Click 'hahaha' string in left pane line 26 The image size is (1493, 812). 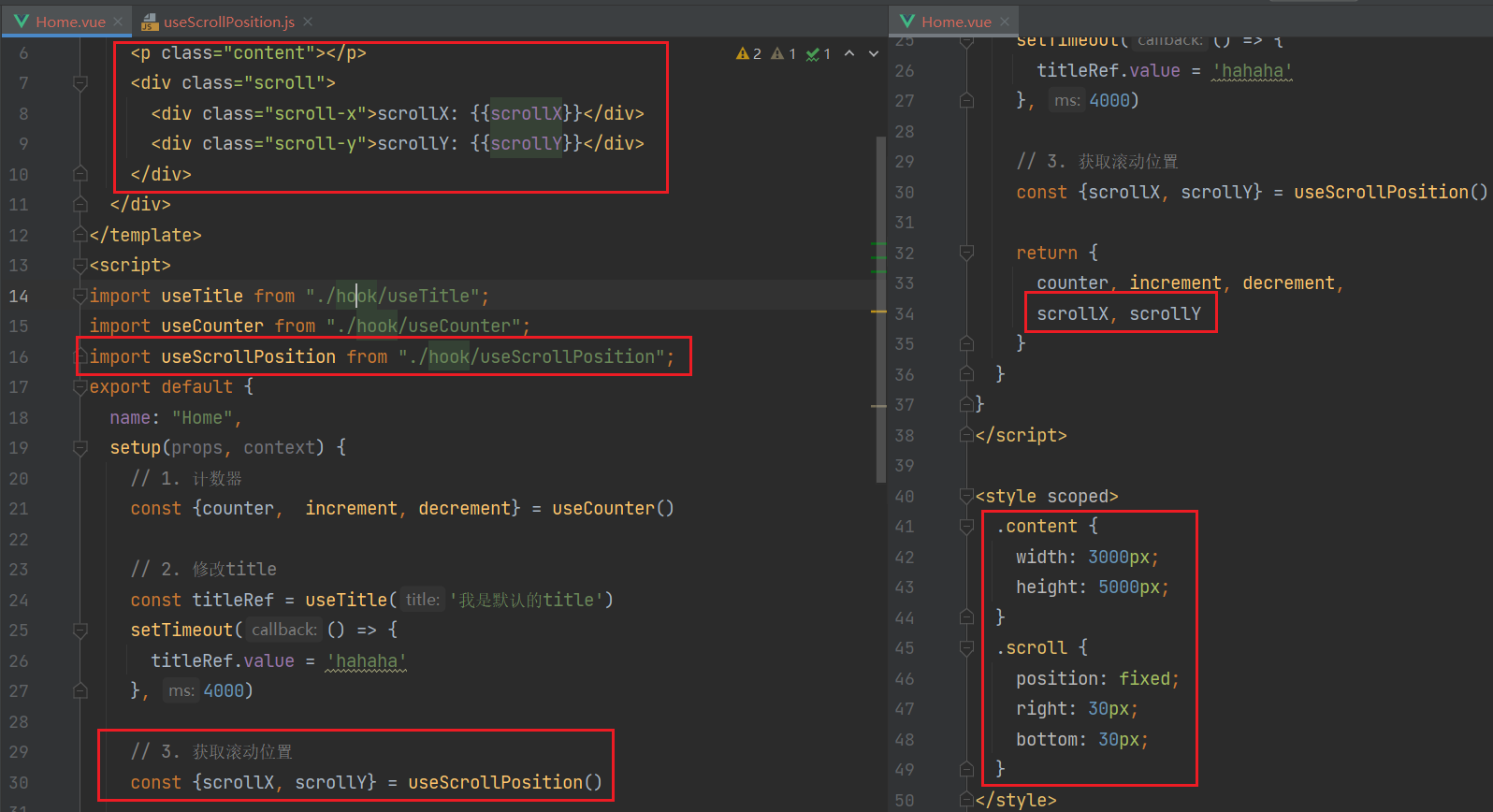click(366, 660)
